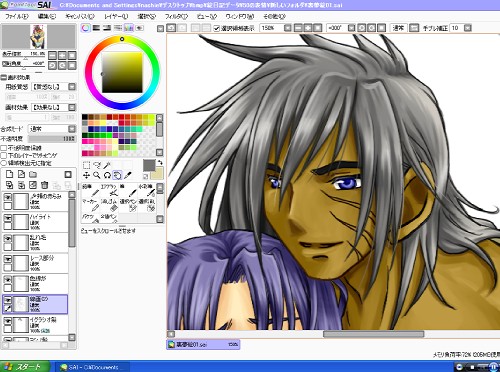Zoom in with navigator plus button
Screen dimensions: 500x372
click(x=62, y=55)
